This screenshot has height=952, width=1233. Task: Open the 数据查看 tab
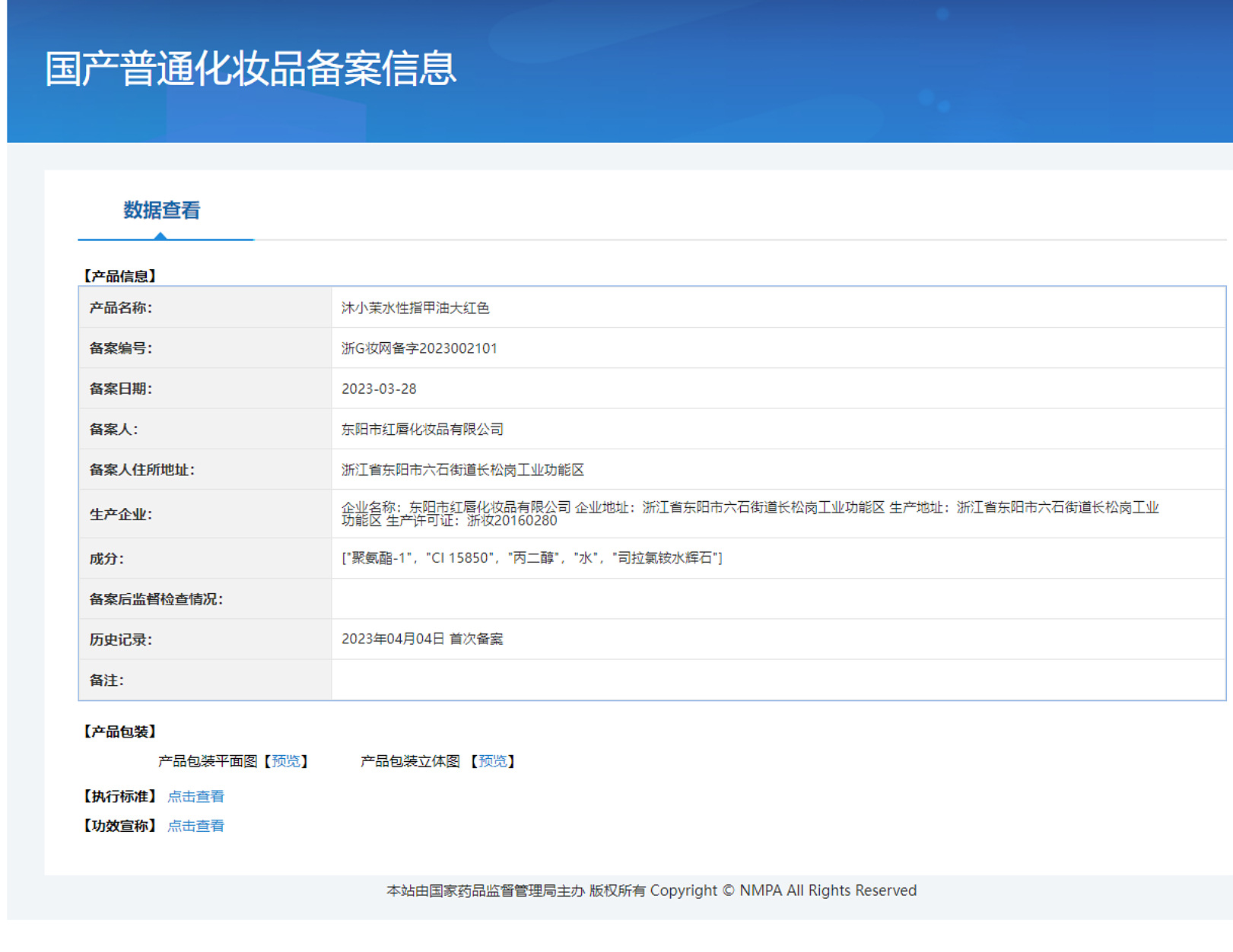(x=161, y=211)
